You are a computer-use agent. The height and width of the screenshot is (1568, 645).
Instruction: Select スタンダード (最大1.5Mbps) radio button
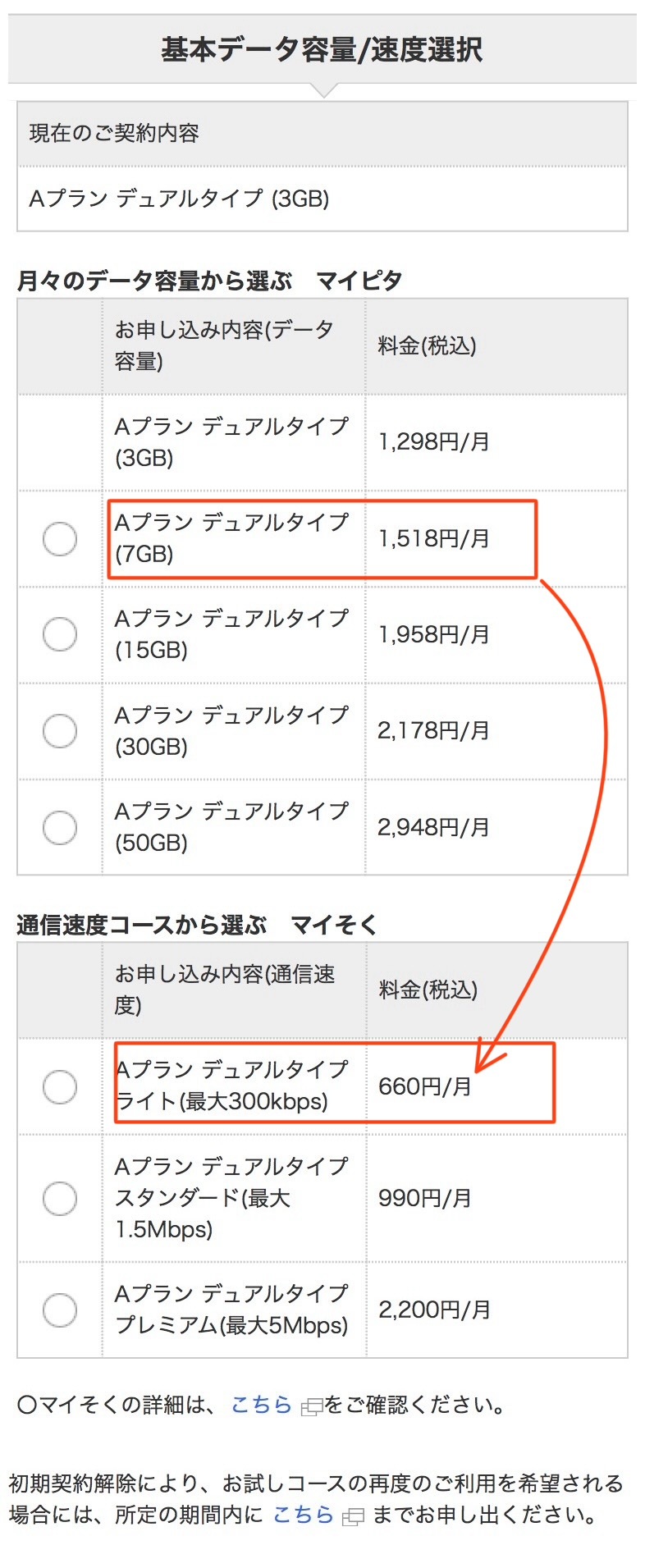pos(60,1198)
